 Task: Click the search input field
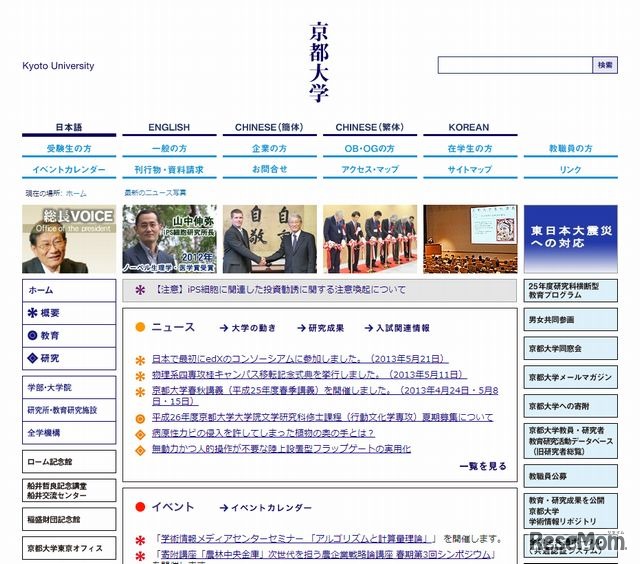click(x=515, y=65)
